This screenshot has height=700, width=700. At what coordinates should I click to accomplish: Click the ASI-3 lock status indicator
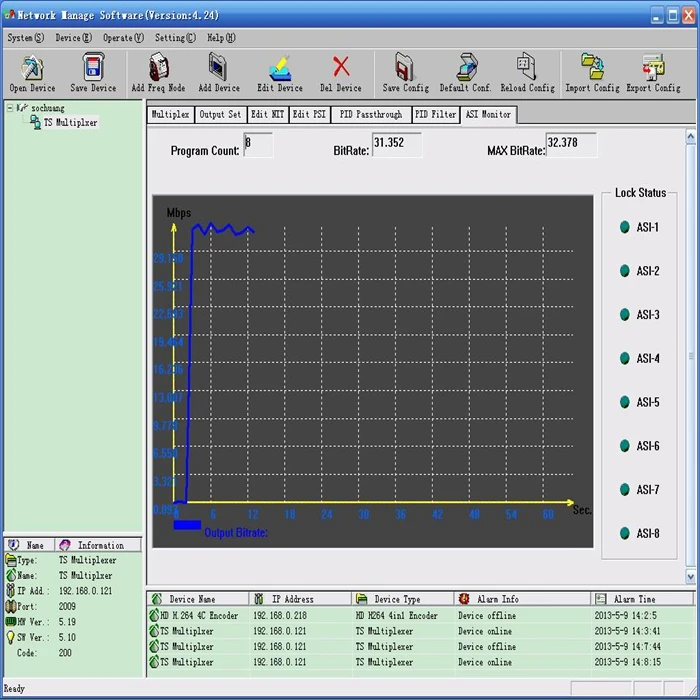pos(625,314)
